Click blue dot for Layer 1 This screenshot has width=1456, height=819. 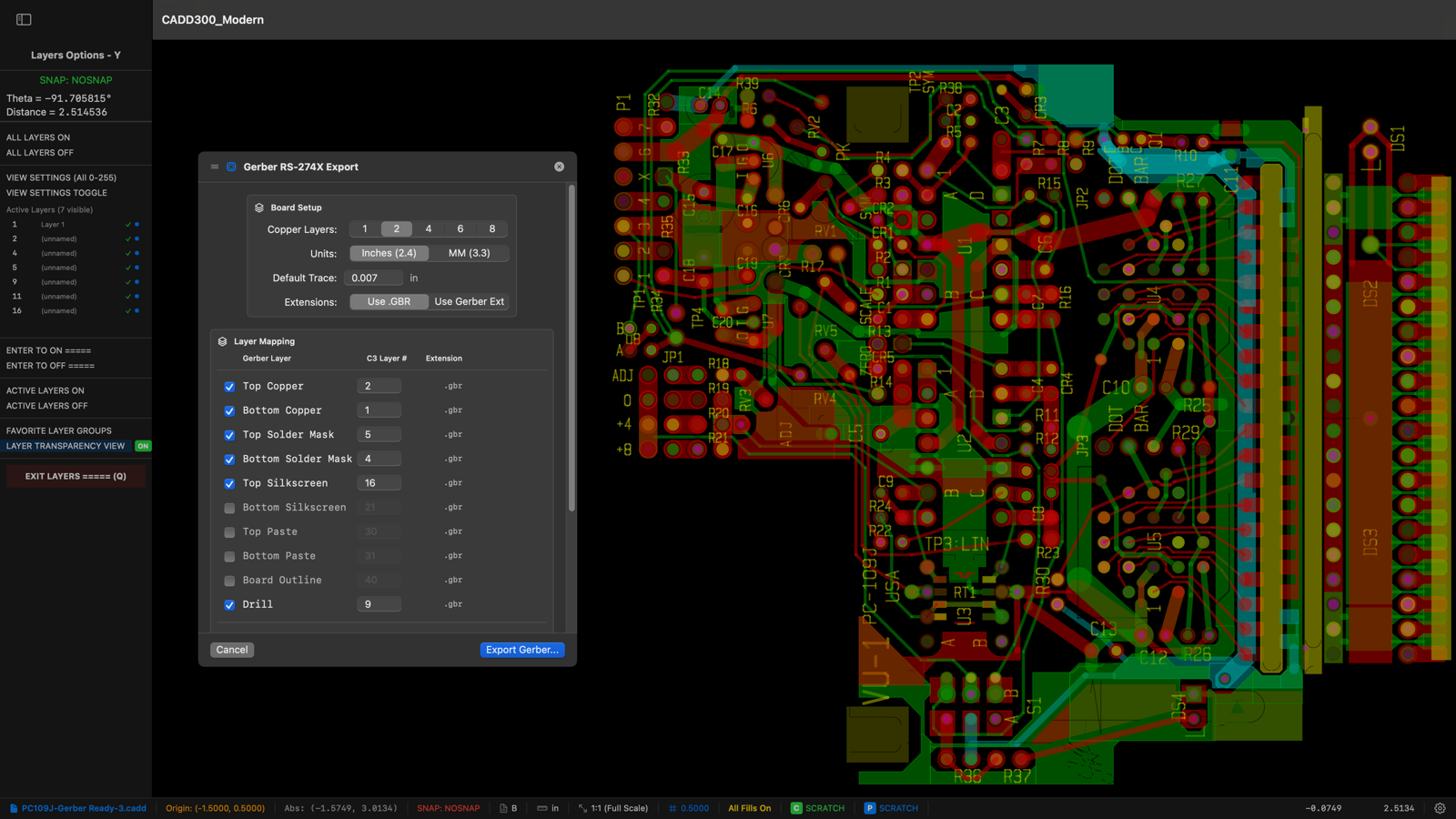pyautogui.click(x=137, y=224)
